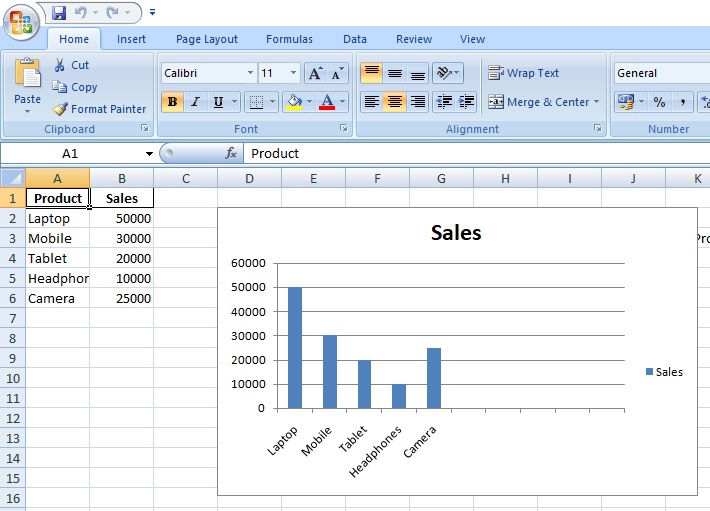The image size is (710, 511).
Task: Expand the Paste options arrow
Action: click(28, 111)
